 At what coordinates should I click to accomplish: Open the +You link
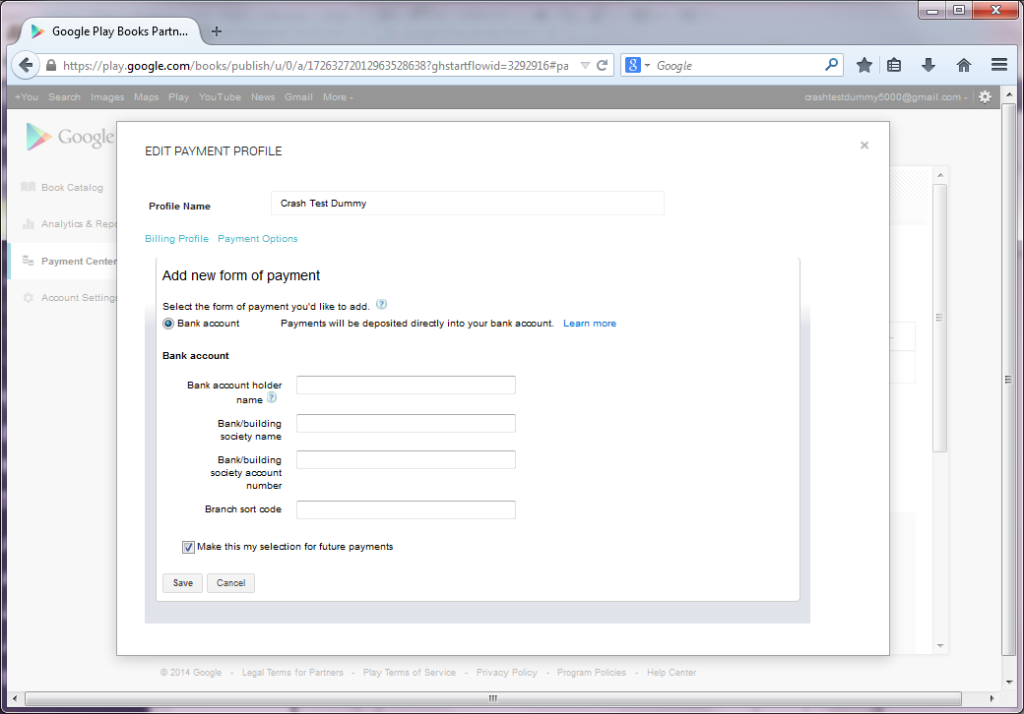[26, 97]
